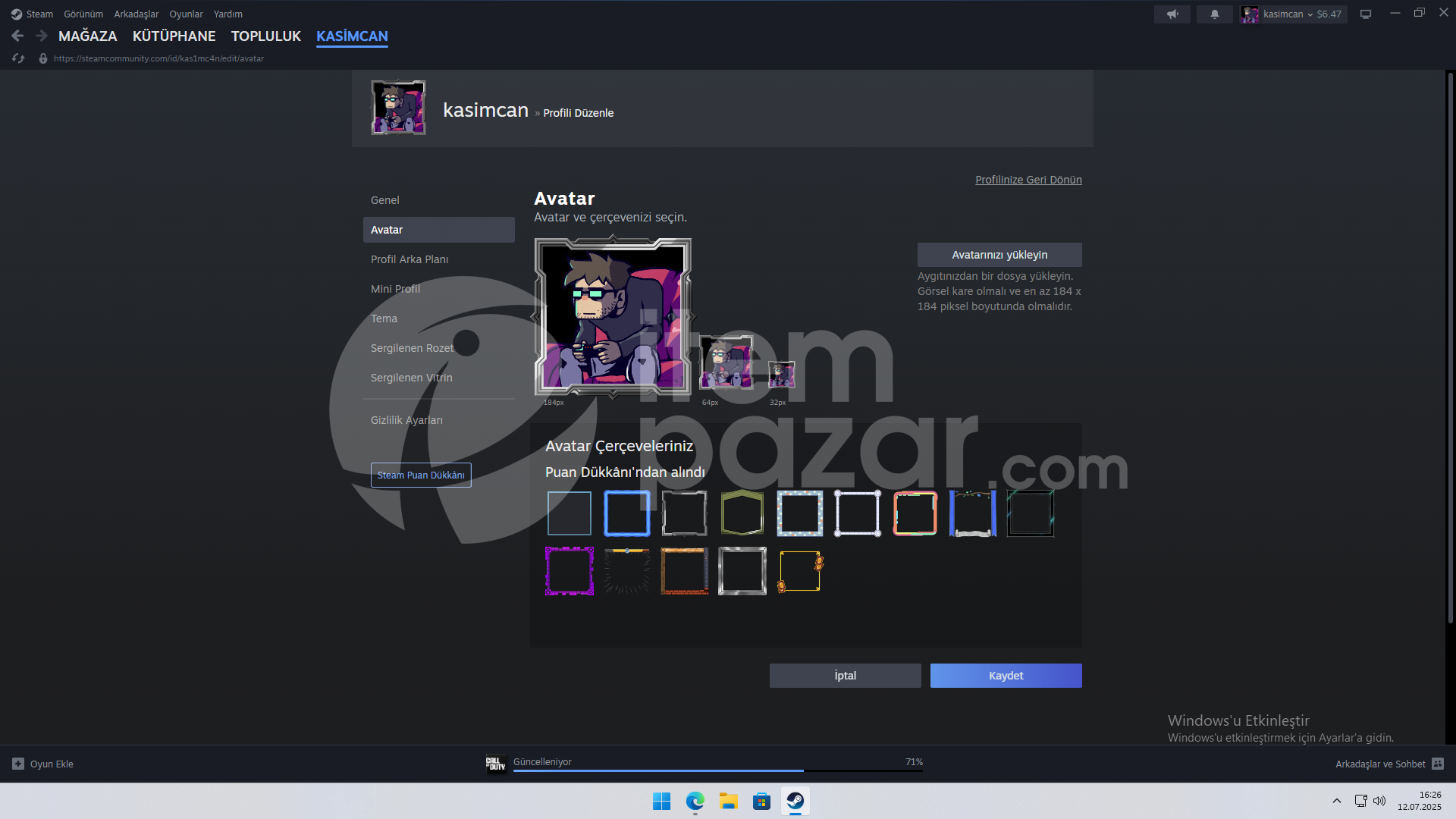Click the kasimcan profile name link
The image size is (1456, 819).
pos(485,111)
